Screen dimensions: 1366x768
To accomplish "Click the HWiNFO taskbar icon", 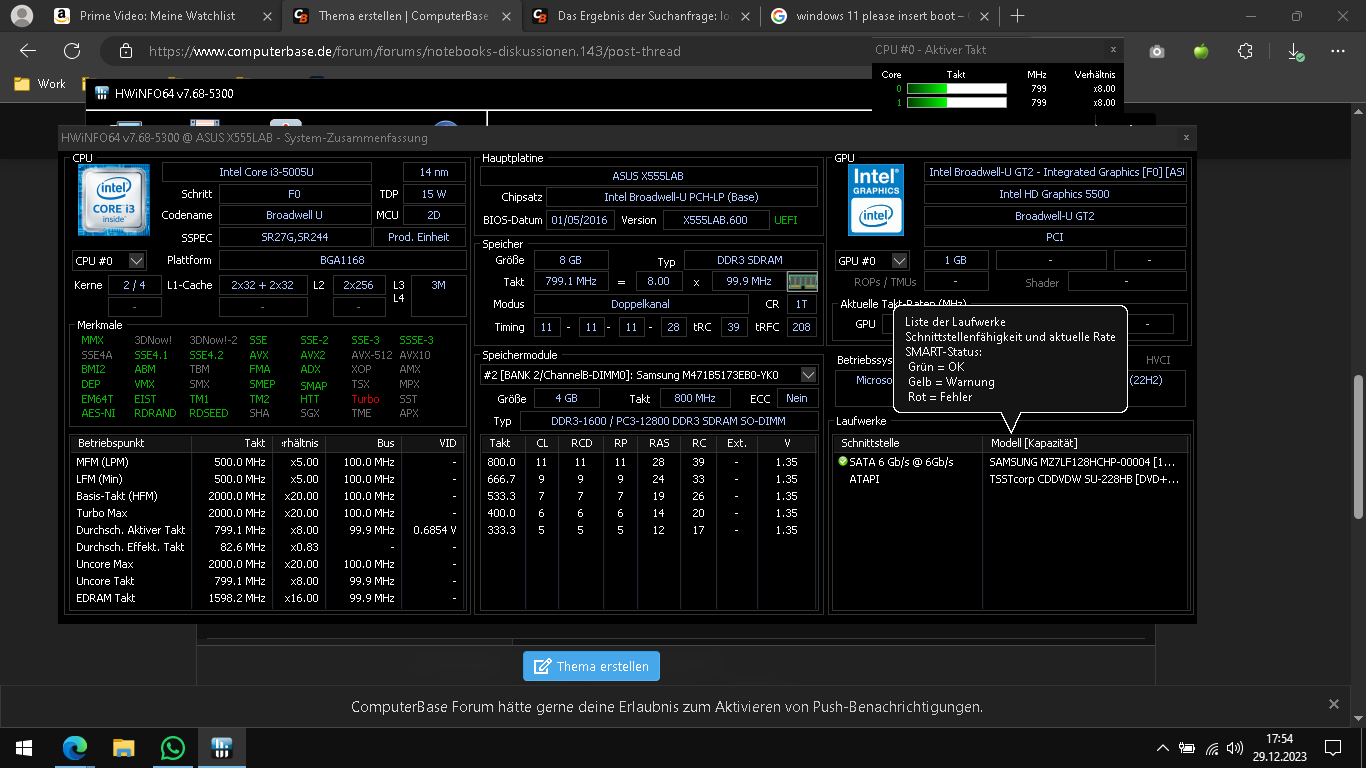I will (x=221, y=747).
